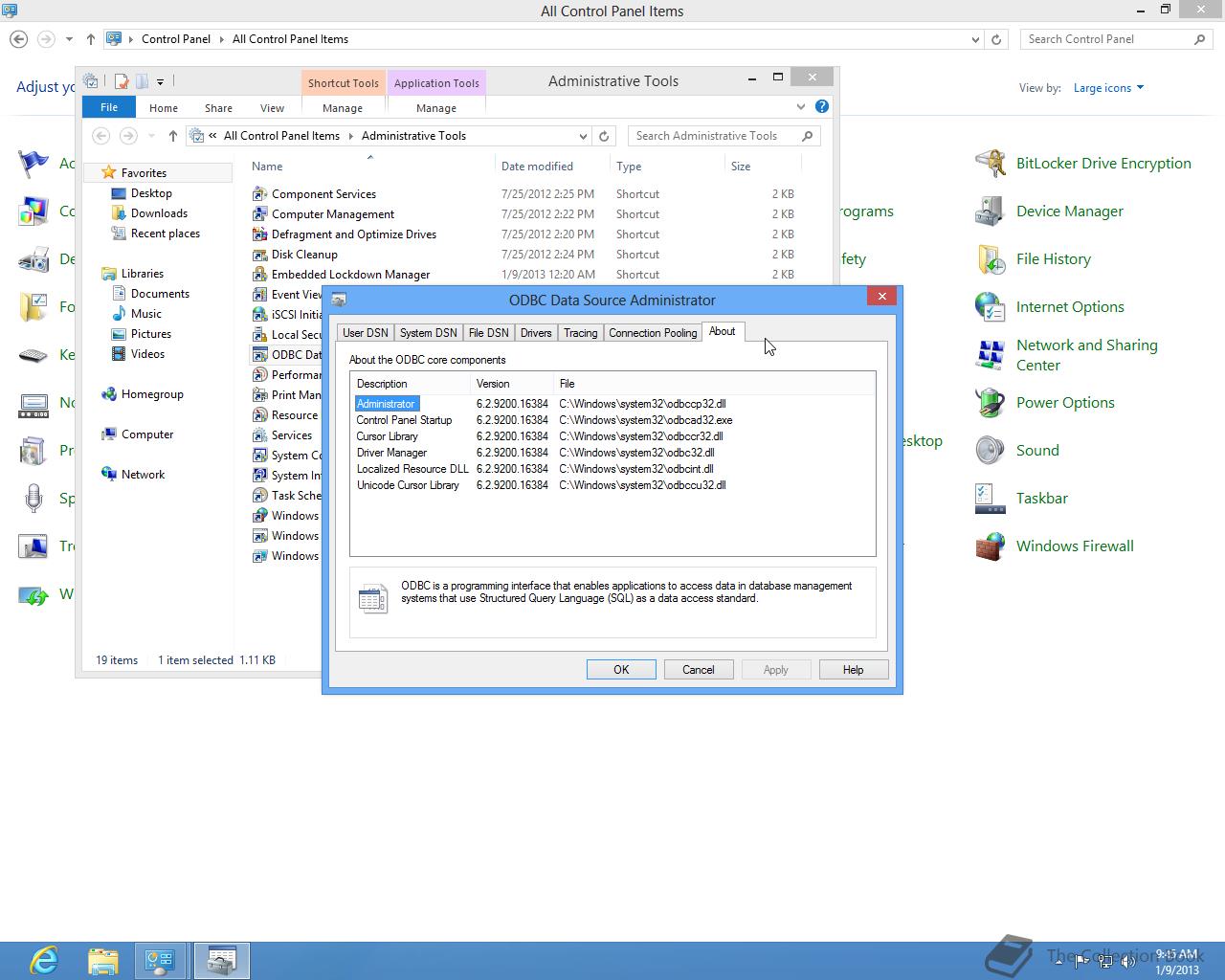Open recent locations dropdown in Control Panel
Image resolution: width=1225 pixels, height=980 pixels.
tap(69, 39)
